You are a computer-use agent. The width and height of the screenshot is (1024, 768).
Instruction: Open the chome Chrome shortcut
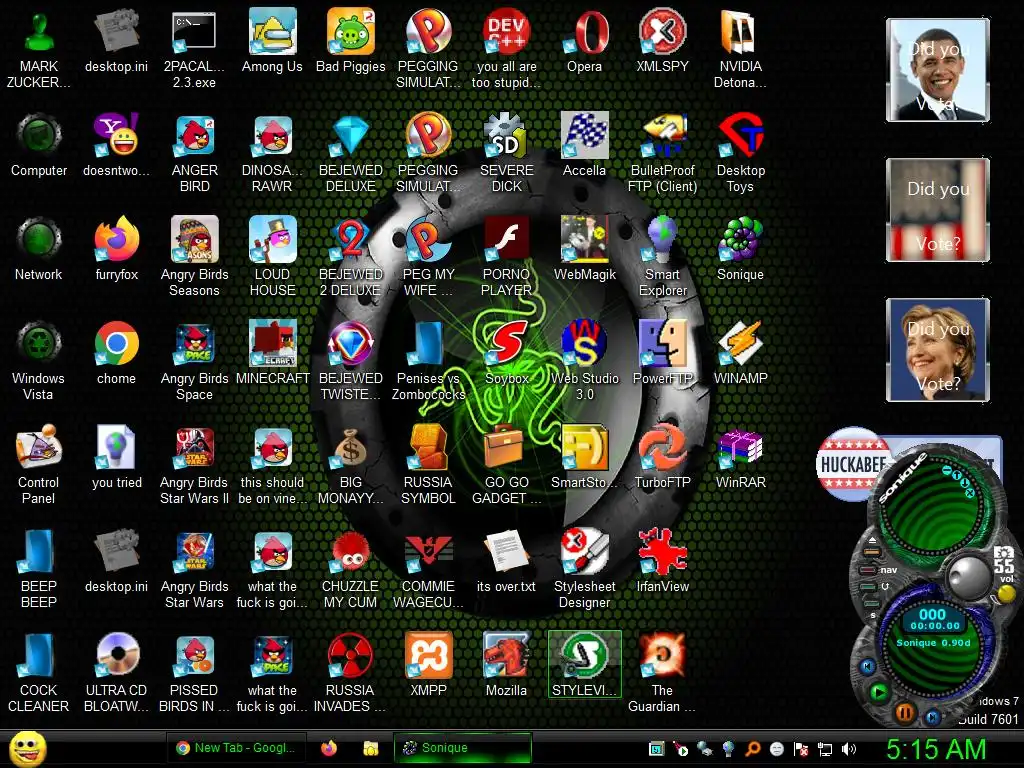point(116,353)
